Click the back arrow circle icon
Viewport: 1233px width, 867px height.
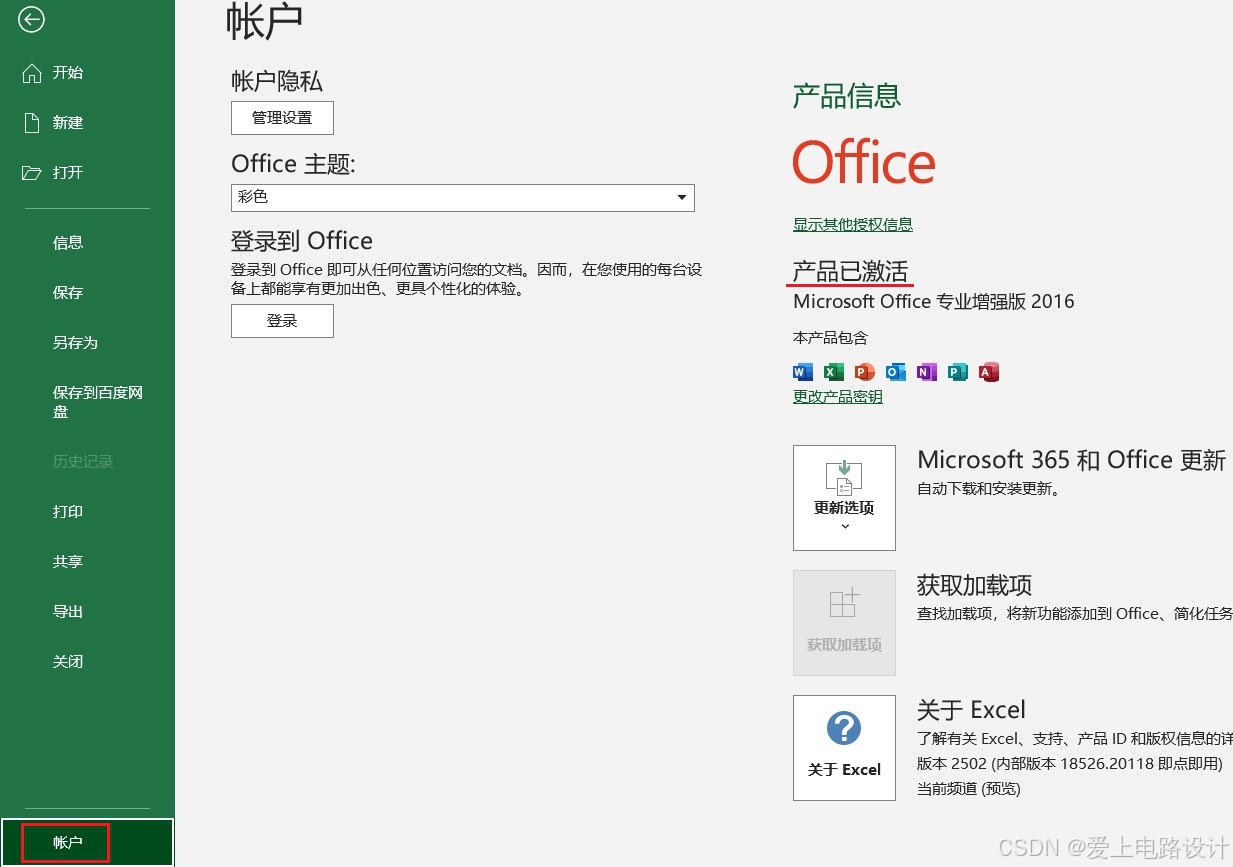tap(31, 19)
